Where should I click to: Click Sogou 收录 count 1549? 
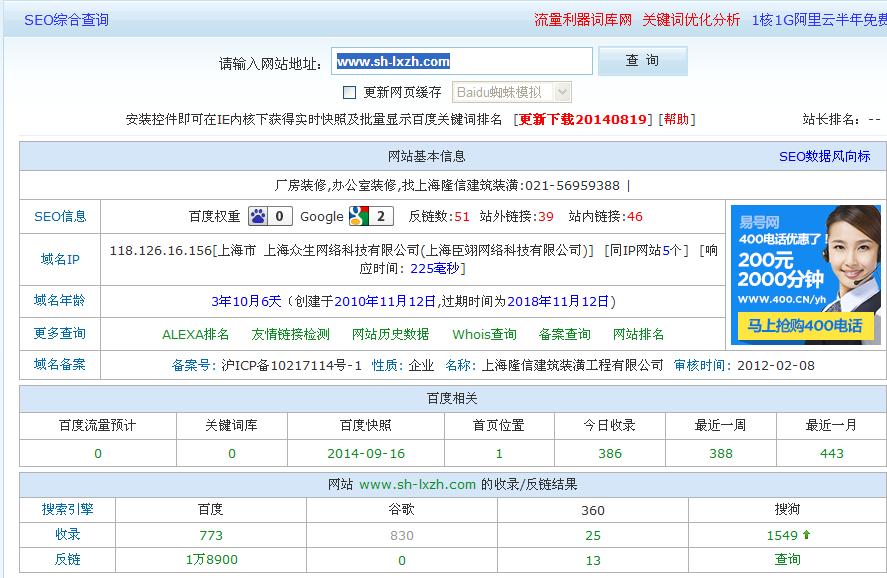point(782,535)
